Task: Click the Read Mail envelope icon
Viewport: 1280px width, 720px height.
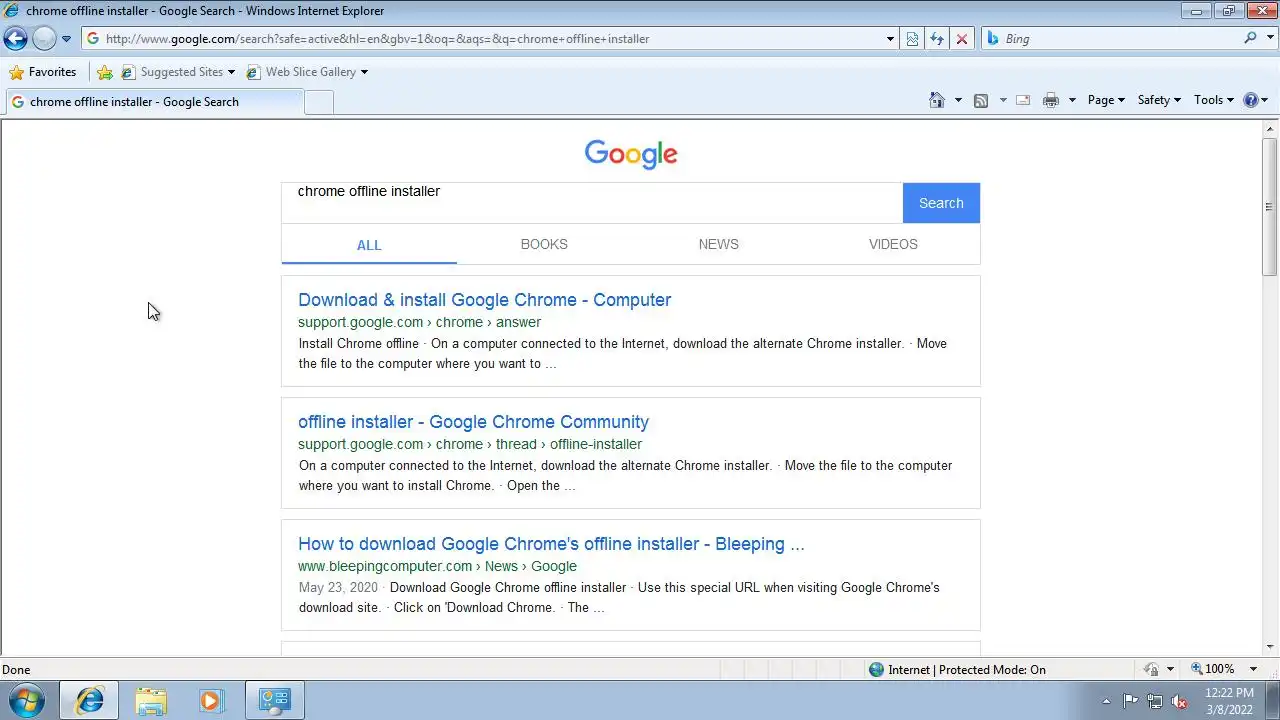Action: pos(1023,100)
